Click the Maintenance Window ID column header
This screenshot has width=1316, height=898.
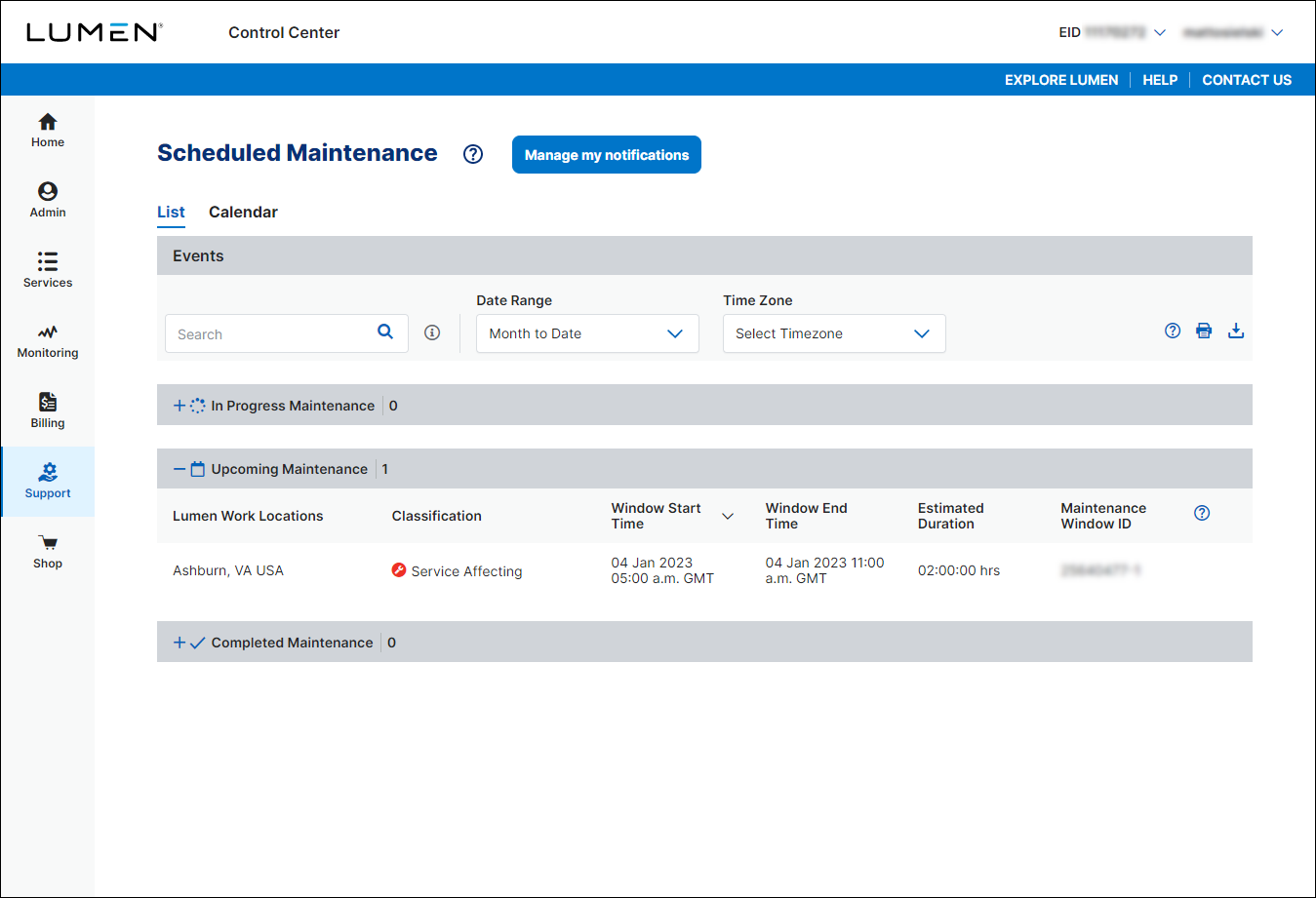(x=1103, y=516)
